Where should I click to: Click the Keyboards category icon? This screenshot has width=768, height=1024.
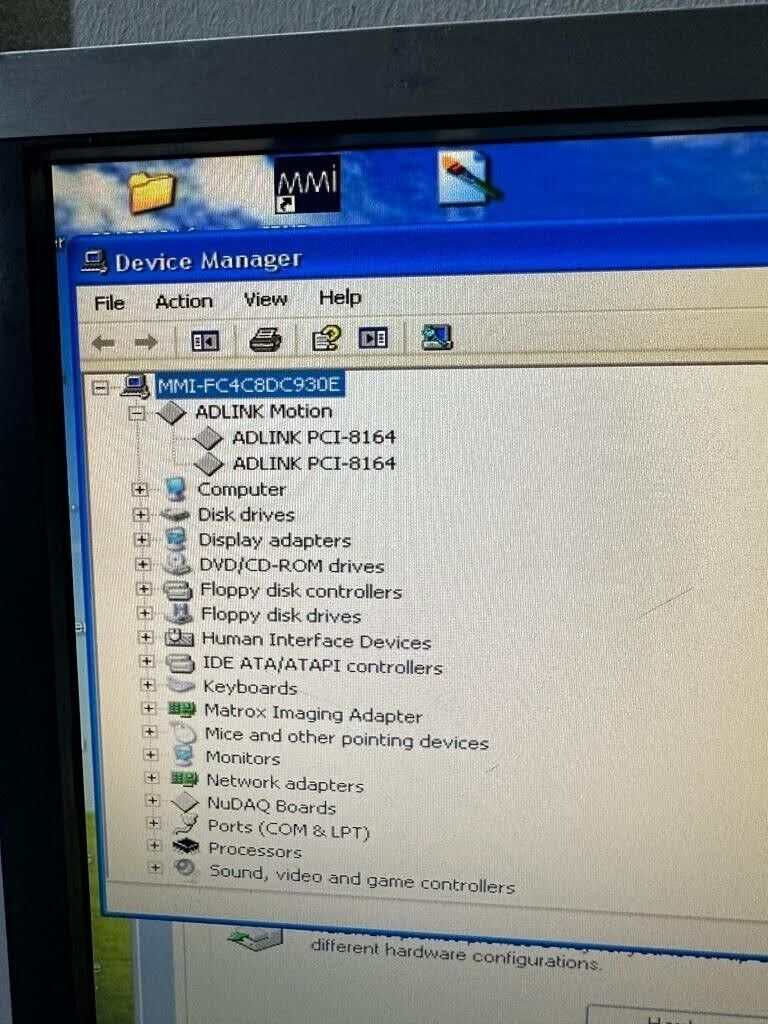(x=181, y=685)
